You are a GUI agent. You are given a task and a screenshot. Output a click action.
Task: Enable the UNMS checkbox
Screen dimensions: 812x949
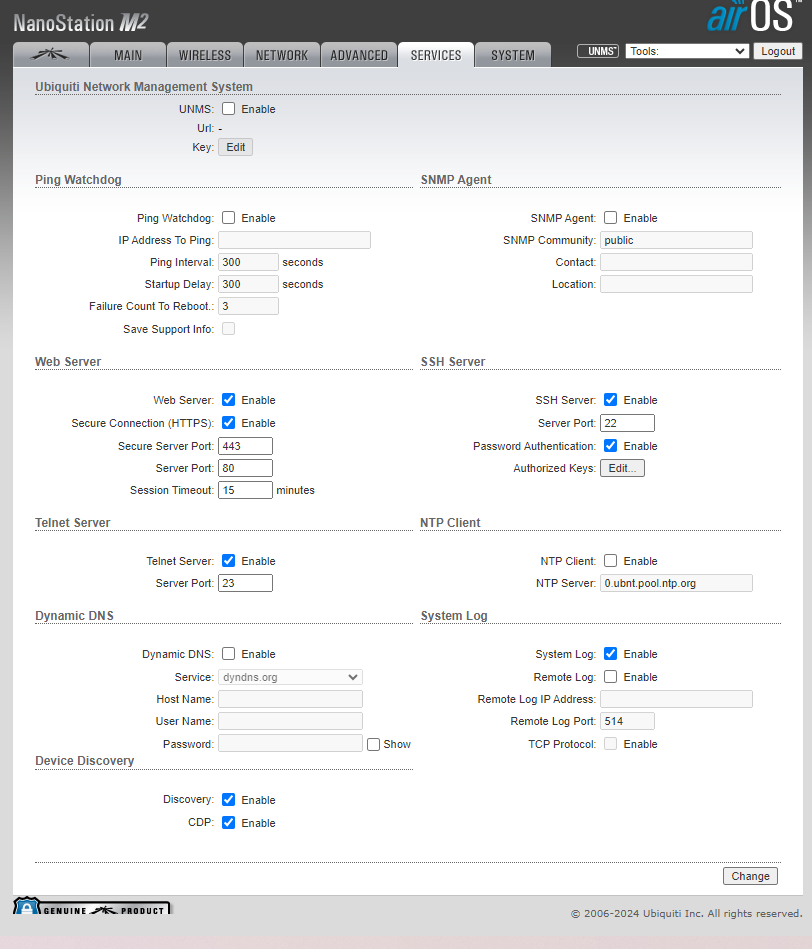coord(229,109)
